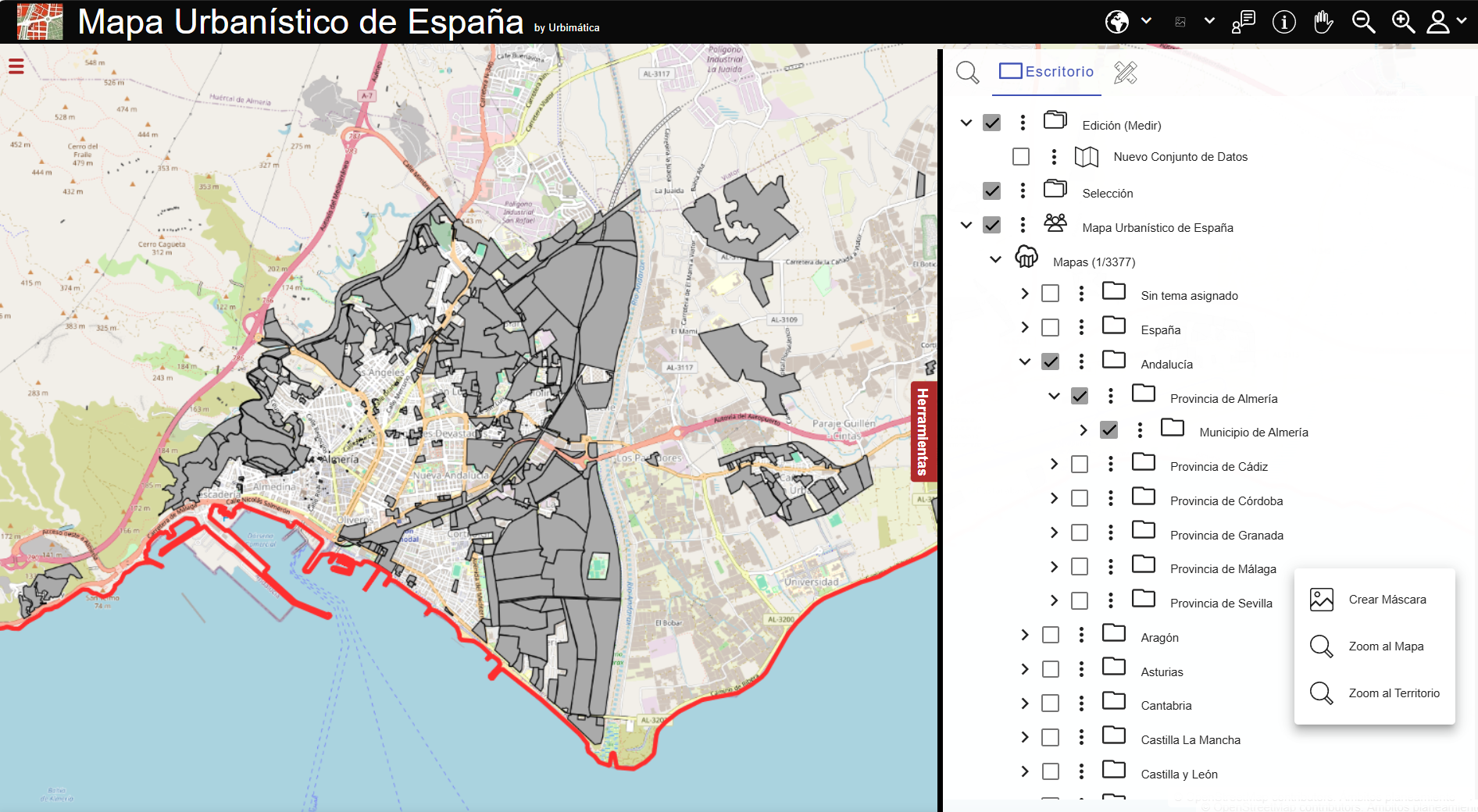
Task: Click the zoom out magnifier icon
Action: click(1364, 21)
